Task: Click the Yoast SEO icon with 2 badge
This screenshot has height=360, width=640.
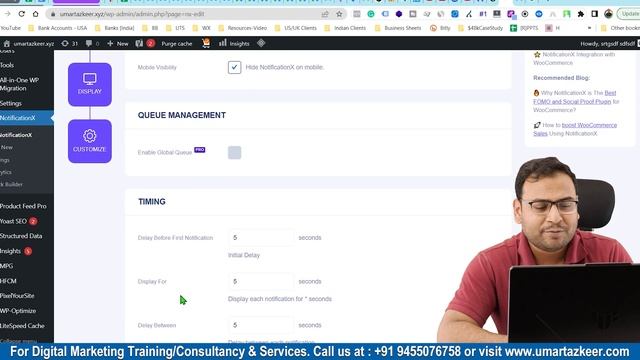Action: pos(144,43)
